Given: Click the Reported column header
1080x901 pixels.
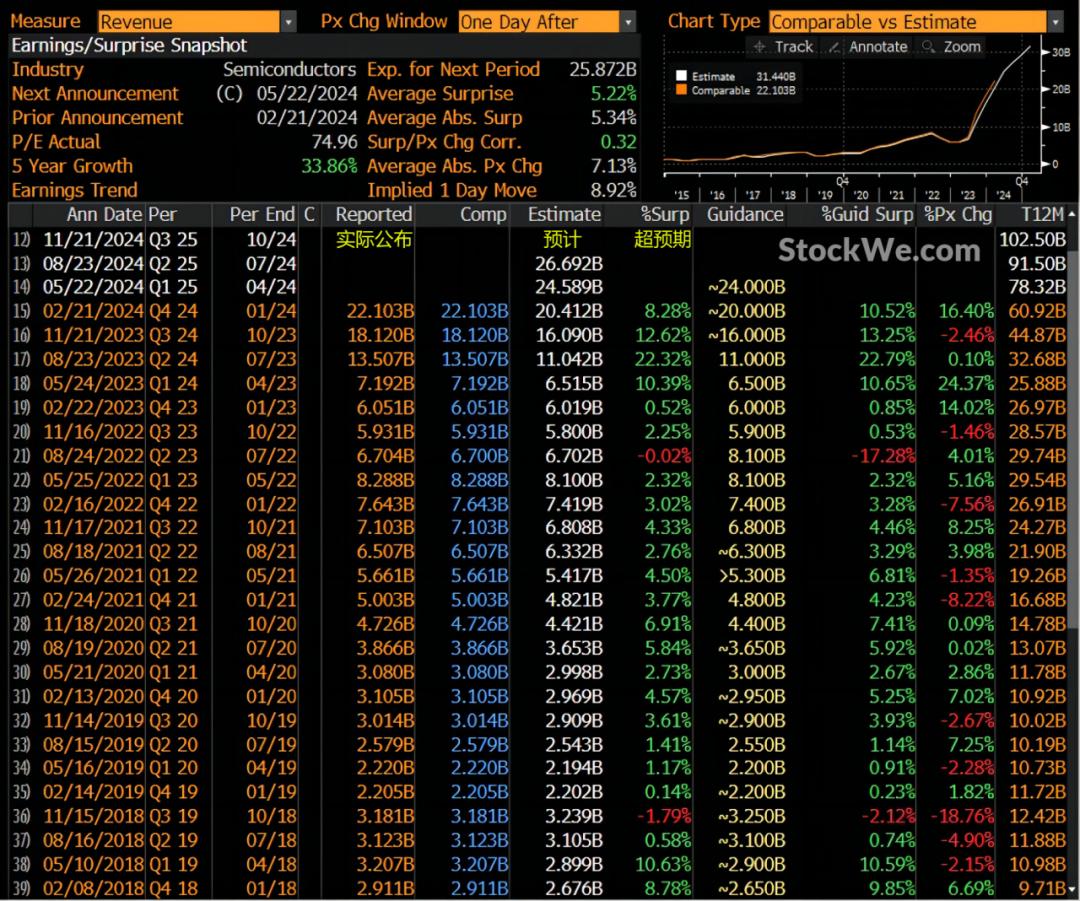Looking at the screenshot, I should (373, 215).
